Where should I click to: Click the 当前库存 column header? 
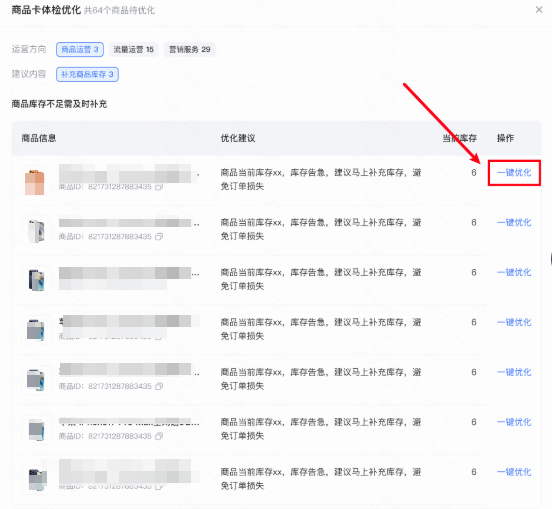pos(459,138)
